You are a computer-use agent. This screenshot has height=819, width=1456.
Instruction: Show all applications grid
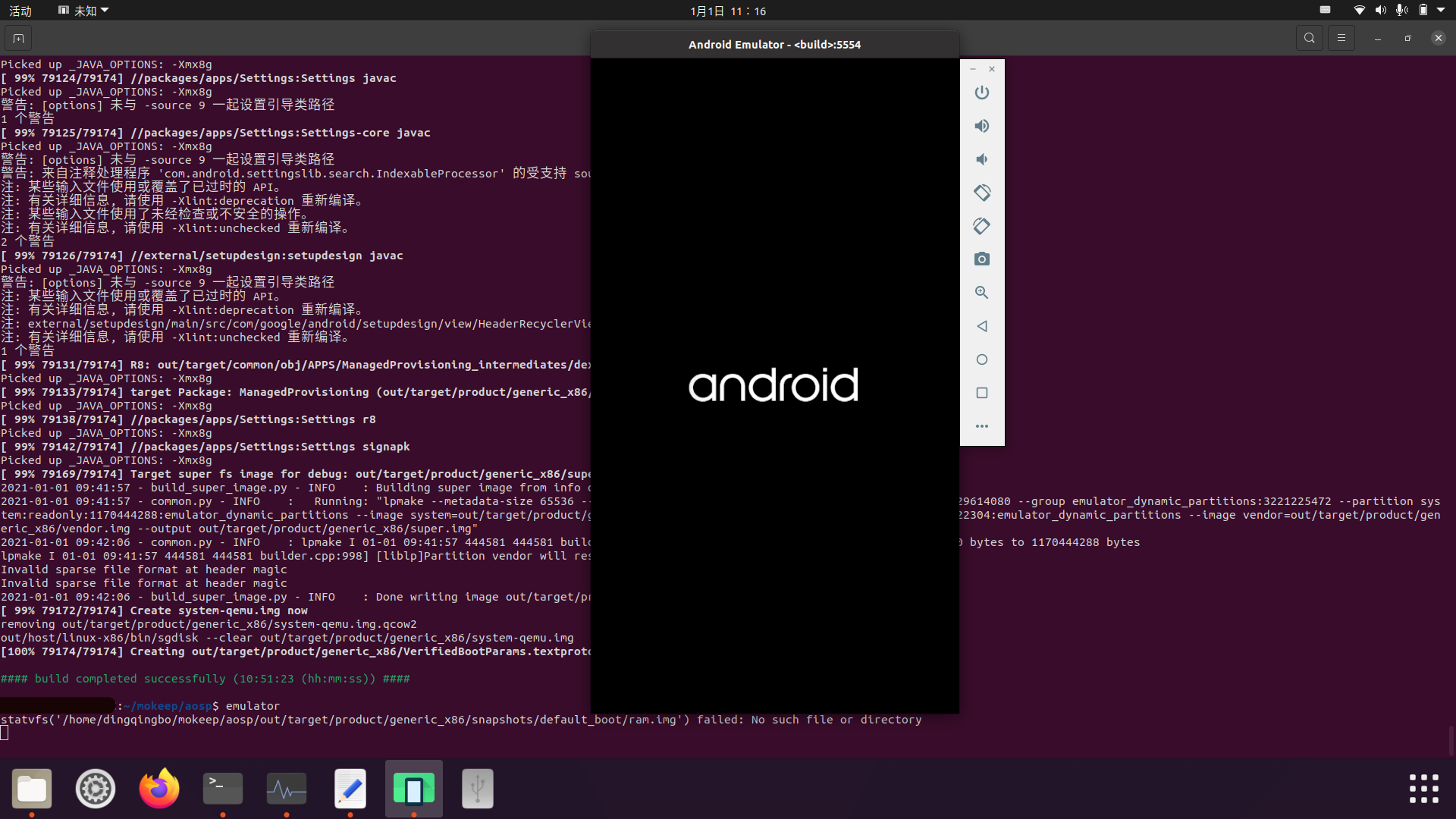pos(1423,789)
